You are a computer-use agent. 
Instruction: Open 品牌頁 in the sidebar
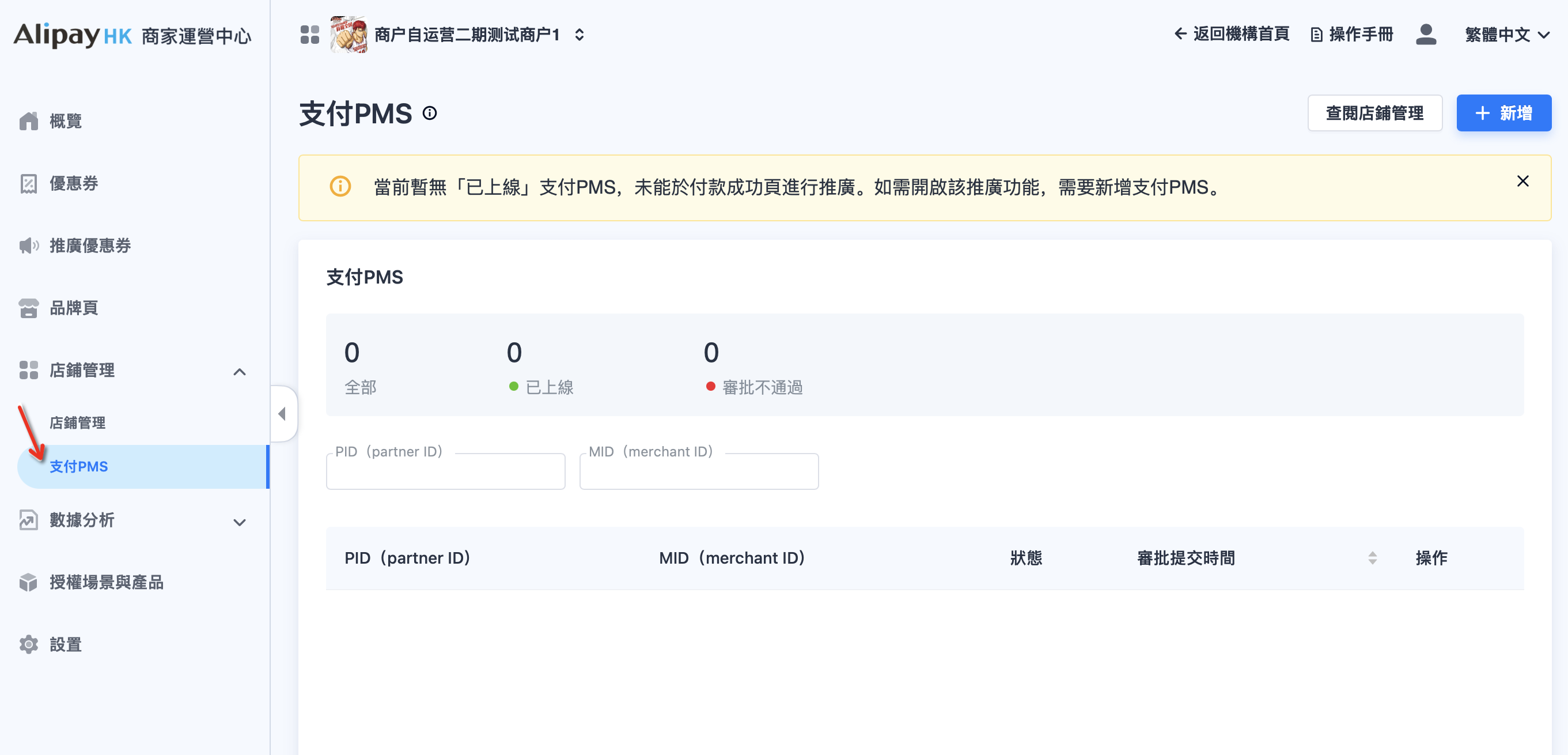click(74, 308)
